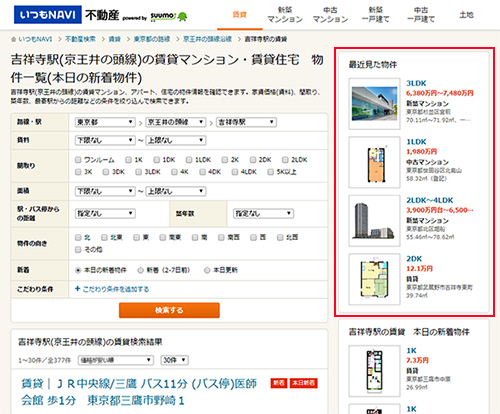This screenshot has width=500, height=414.
Task: Check the 5K以上 layout checkbox
Action: (271, 172)
